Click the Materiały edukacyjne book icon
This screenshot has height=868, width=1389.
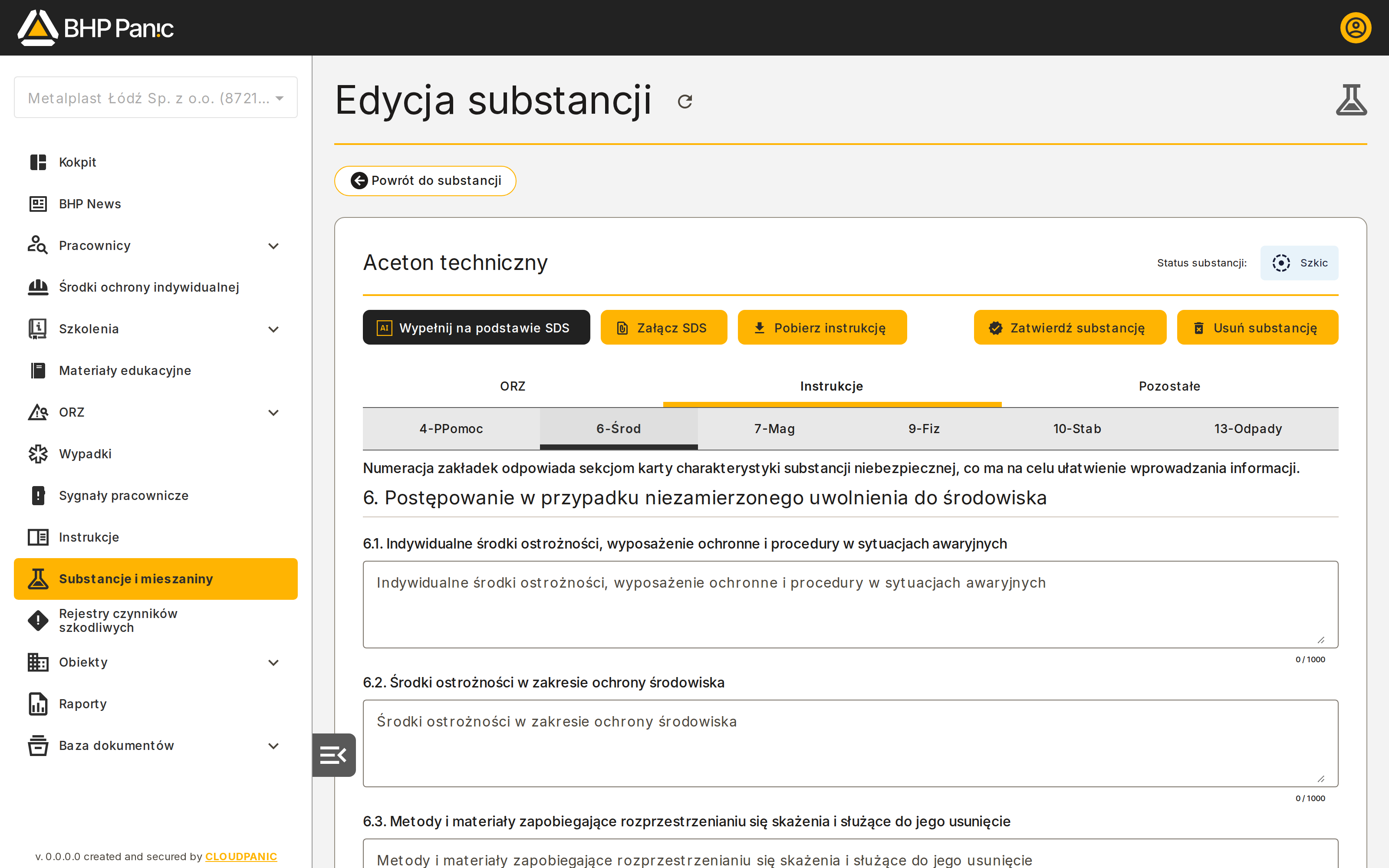(x=38, y=370)
